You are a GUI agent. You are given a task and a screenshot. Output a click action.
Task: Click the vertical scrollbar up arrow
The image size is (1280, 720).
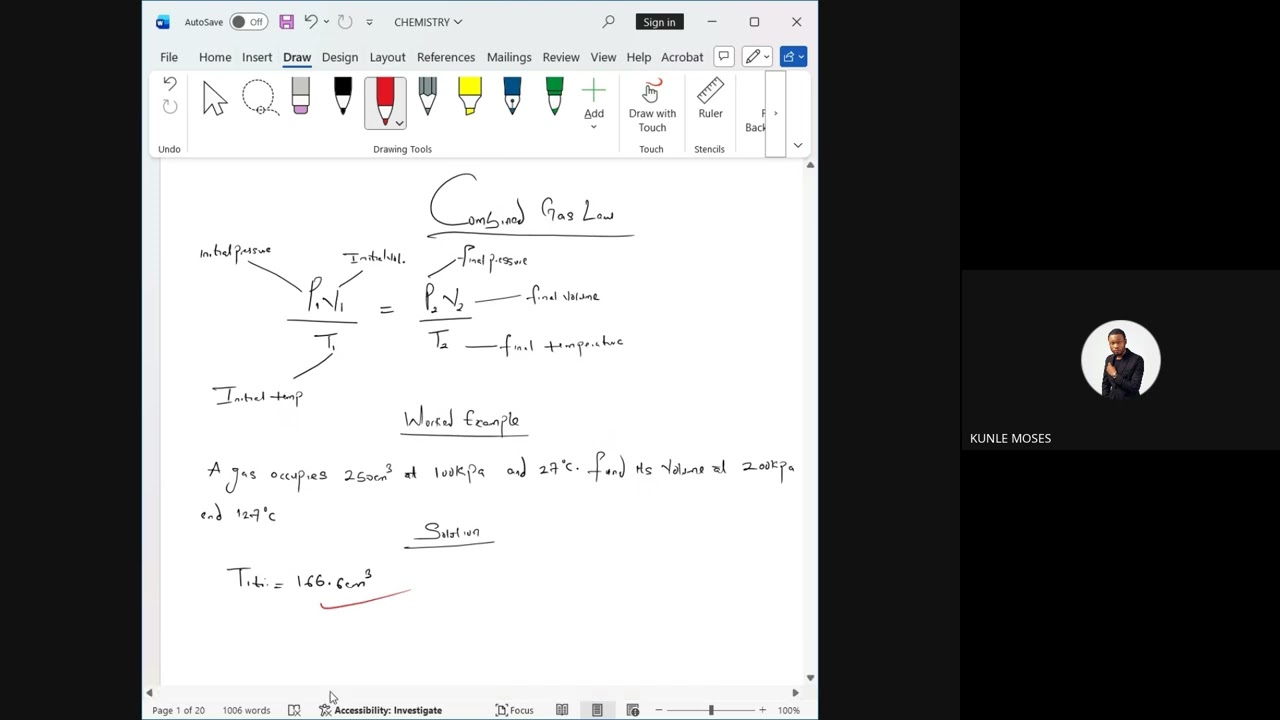810,164
